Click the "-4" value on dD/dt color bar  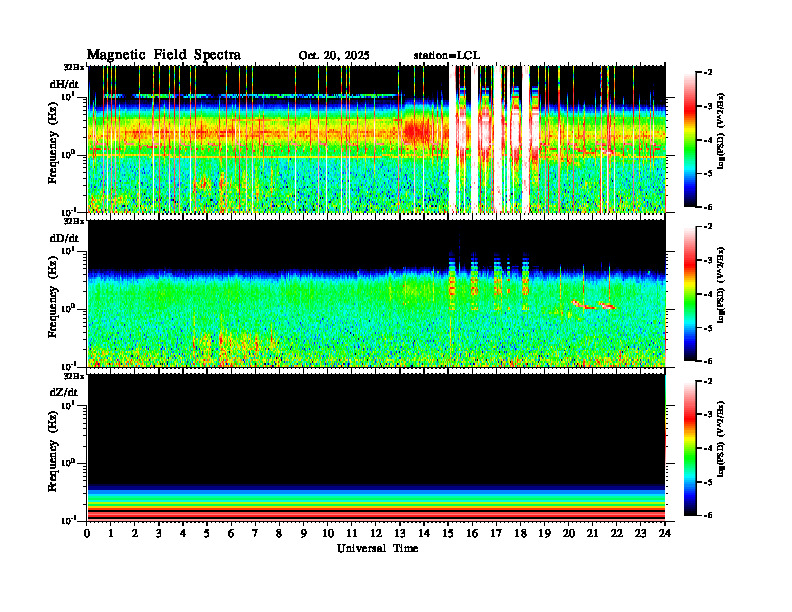coord(708,294)
